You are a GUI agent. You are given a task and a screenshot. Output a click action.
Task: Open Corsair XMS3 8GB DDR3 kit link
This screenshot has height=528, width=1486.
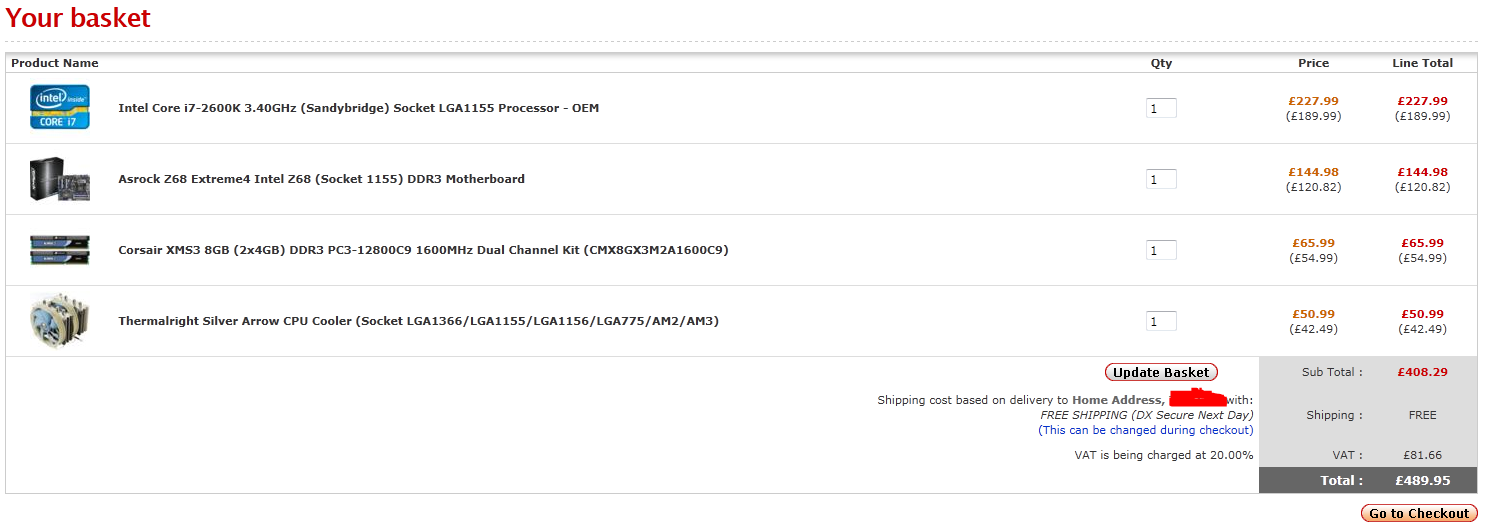pos(423,250)
